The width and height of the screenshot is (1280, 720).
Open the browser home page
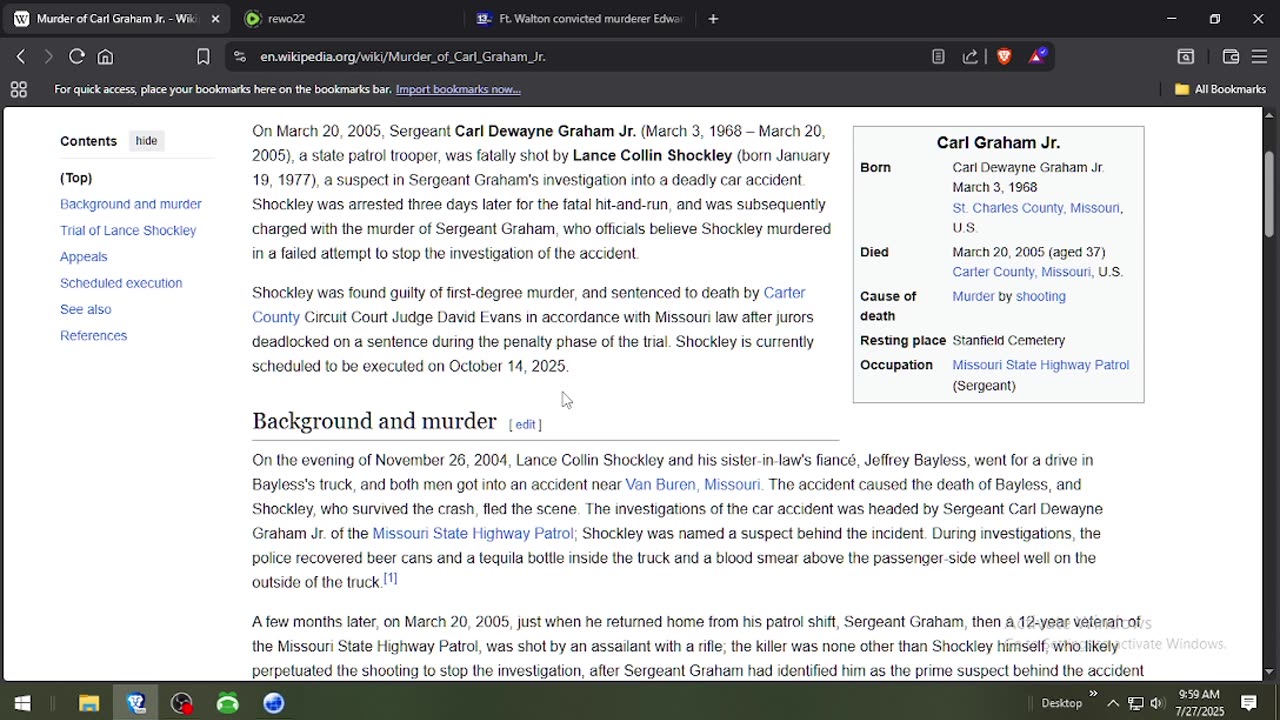pos(105,57)
